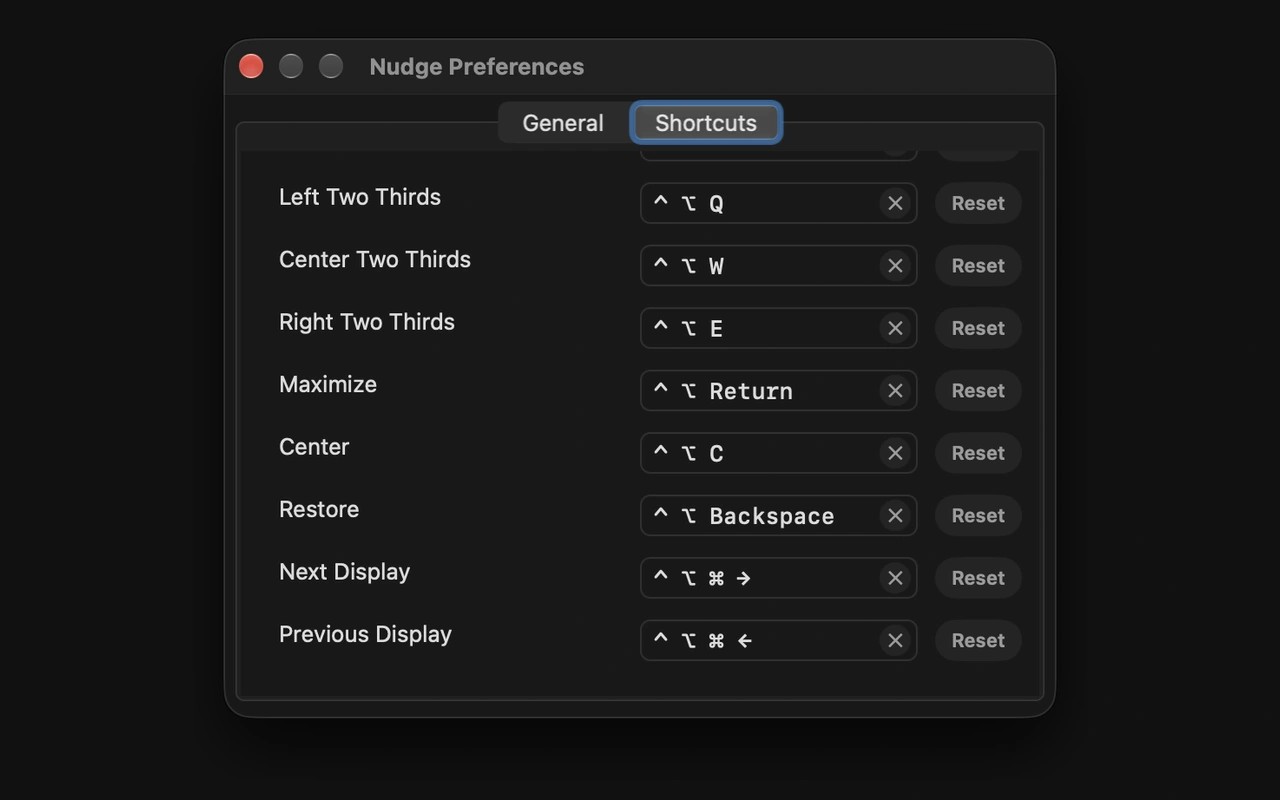Click the Maximize label
The height and width of the screenshot is (800, 1280).
click(328, 385)
